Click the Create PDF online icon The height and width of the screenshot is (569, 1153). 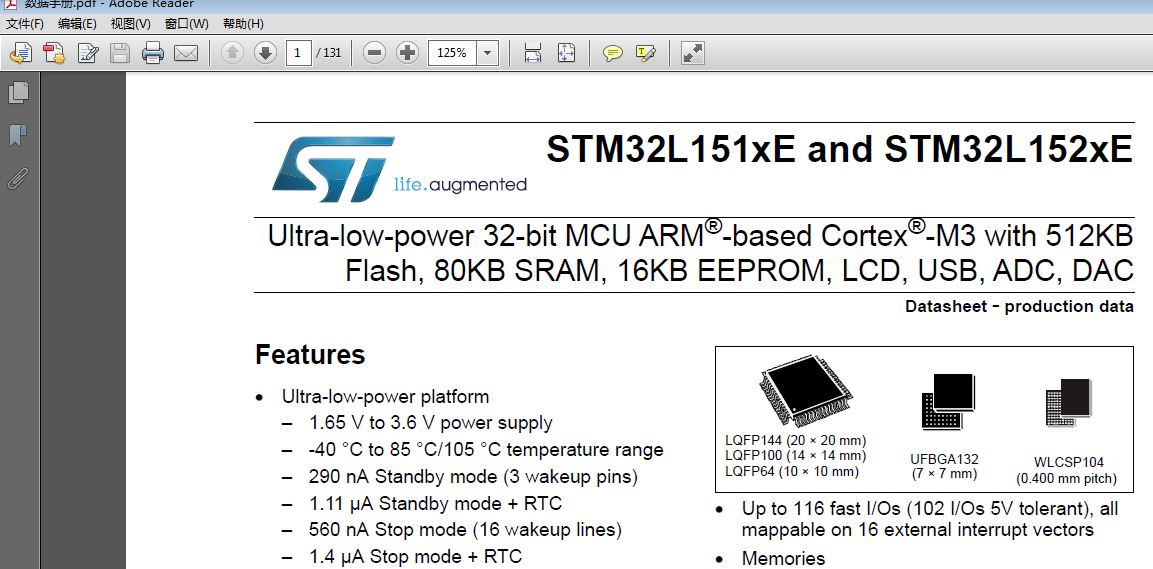(x=54, y=53)
